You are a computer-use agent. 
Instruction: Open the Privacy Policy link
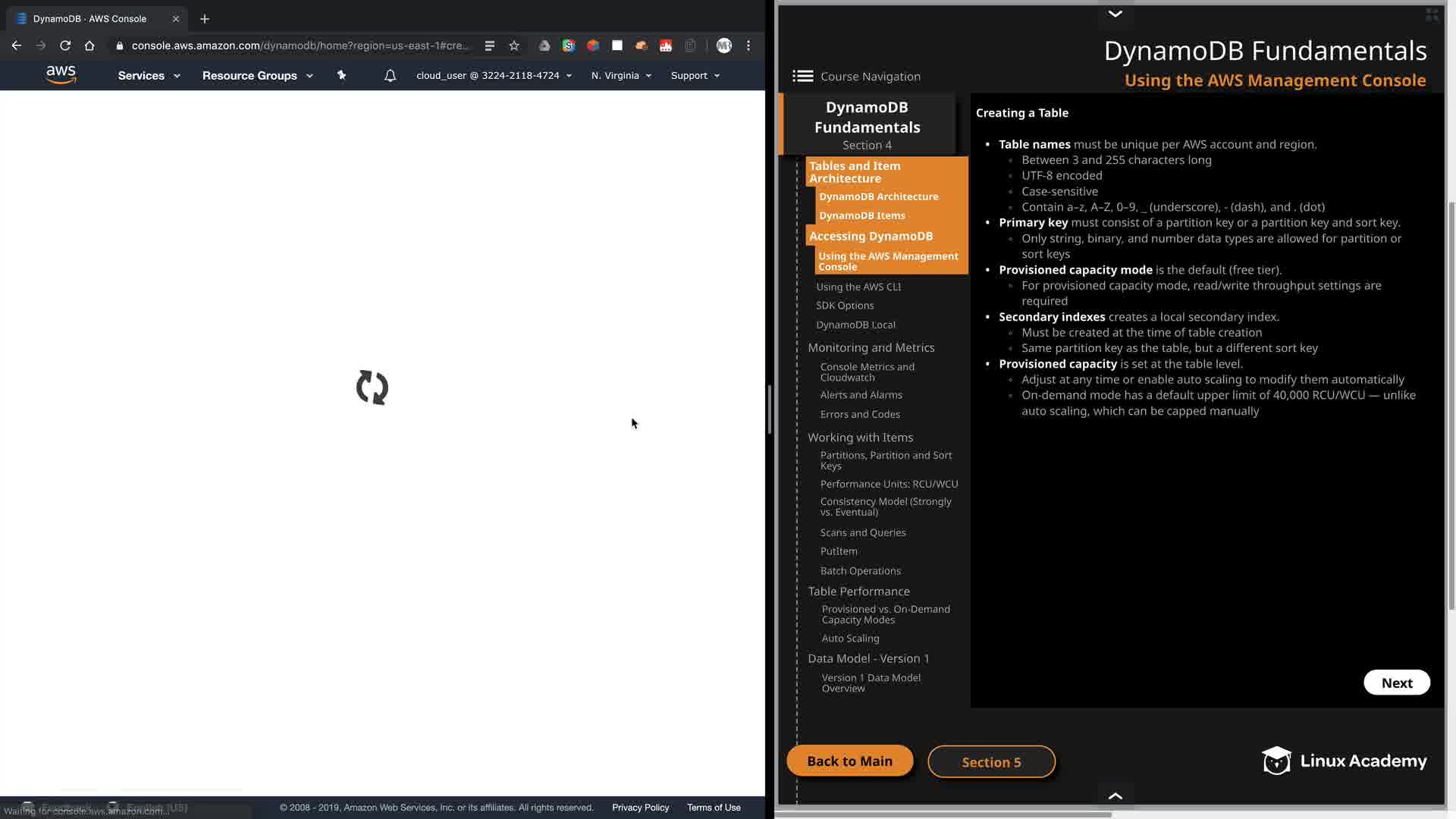pyautogui.click(x=640, y=808)
